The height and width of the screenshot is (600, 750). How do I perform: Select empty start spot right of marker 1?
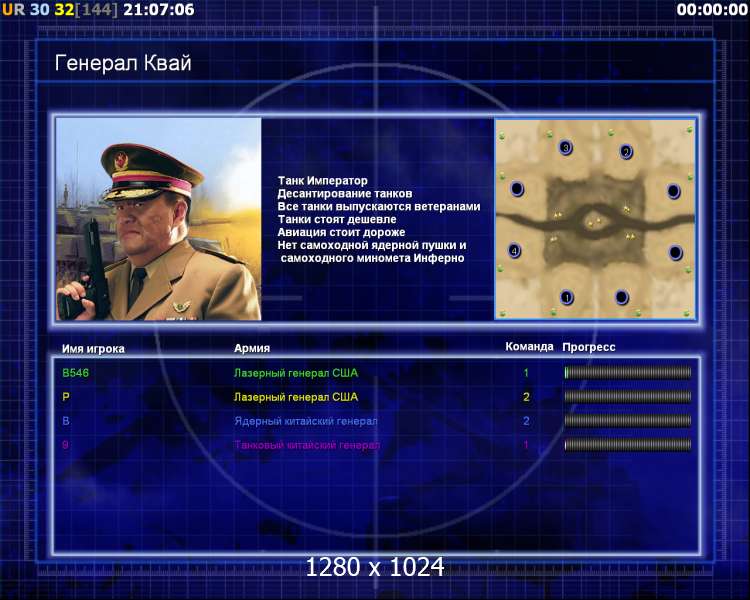point(621,297)
